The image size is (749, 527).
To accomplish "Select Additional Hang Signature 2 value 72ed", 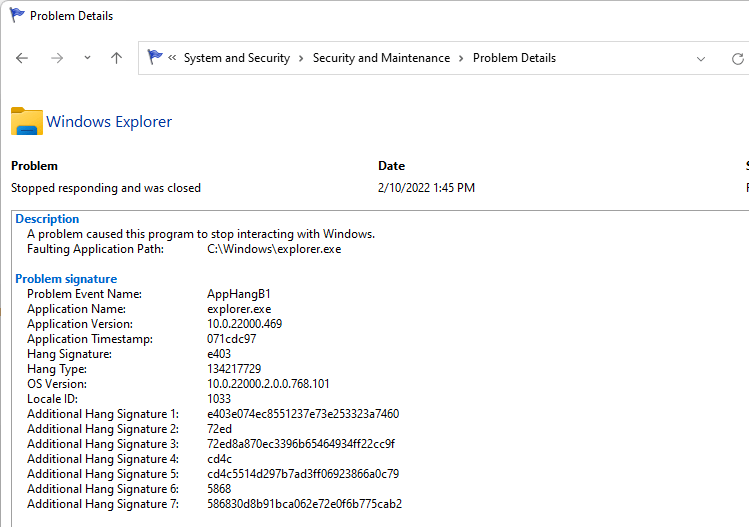I will (219, 429).
